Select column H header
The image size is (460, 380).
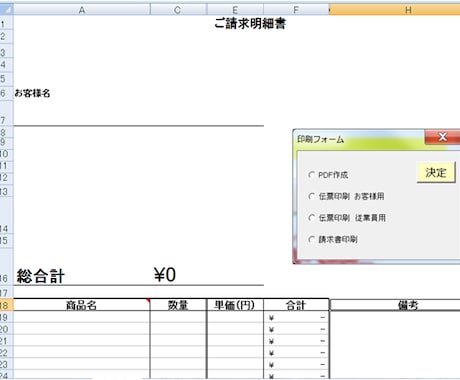(395, 10)
